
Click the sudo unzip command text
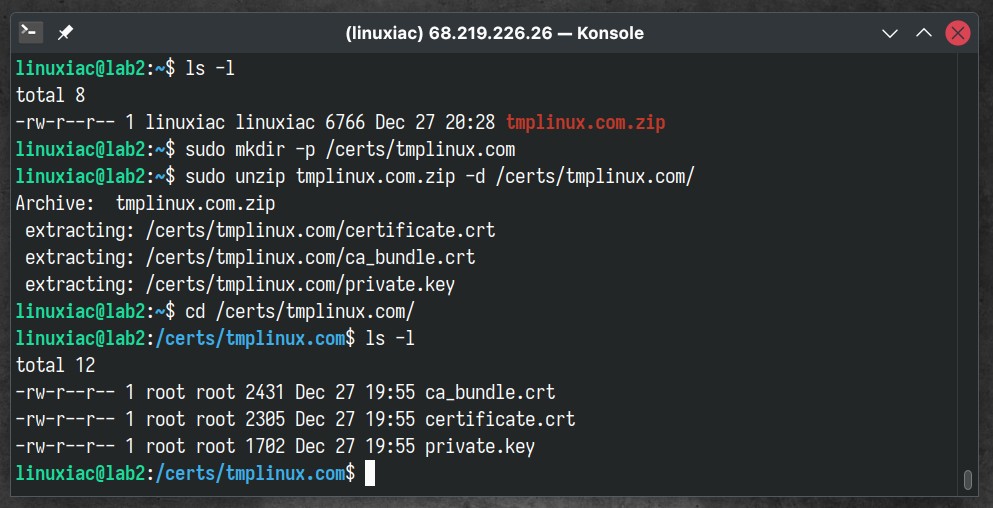click(x=440, y=177)
